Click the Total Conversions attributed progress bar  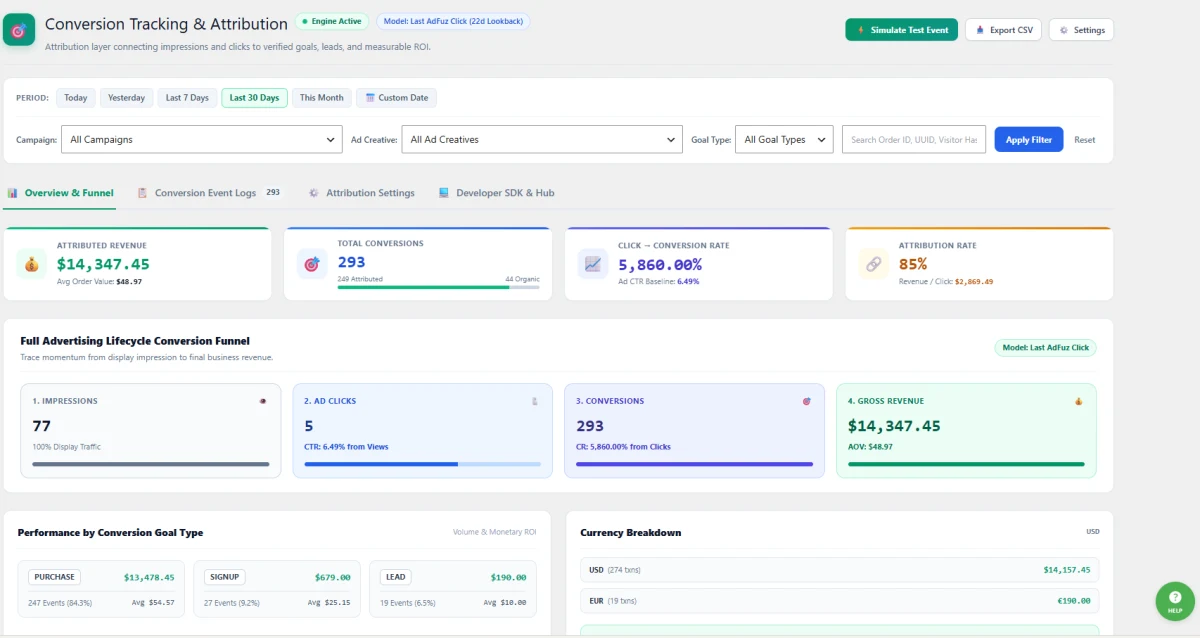pos(438,287)
